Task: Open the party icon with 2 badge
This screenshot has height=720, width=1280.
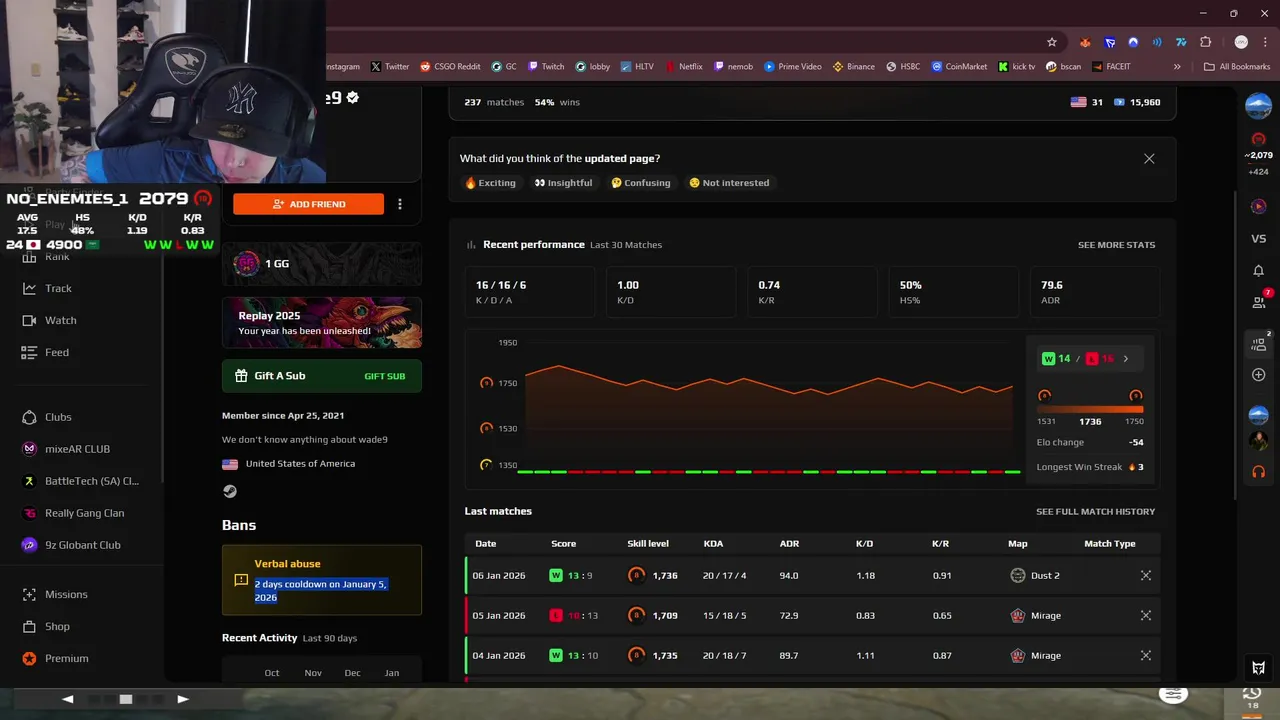Action: point(1259,344)
